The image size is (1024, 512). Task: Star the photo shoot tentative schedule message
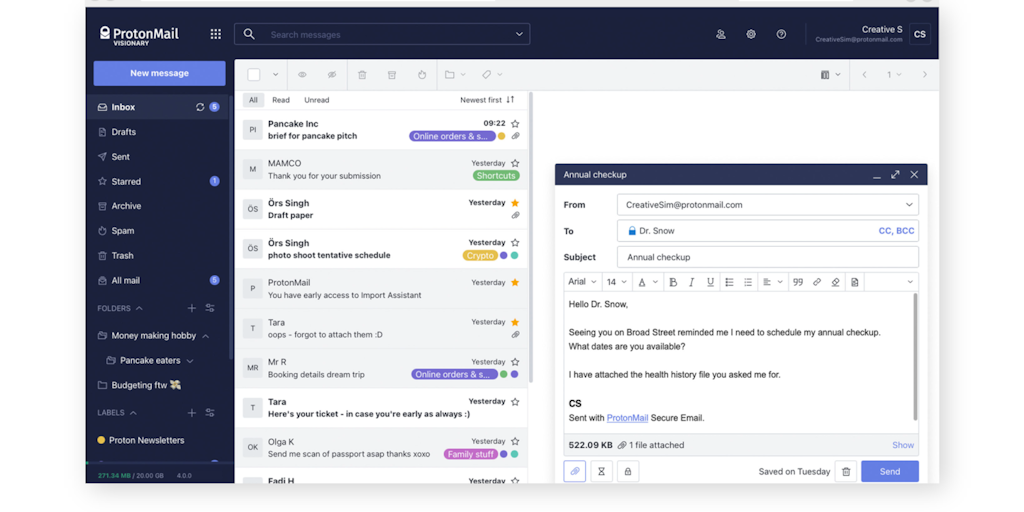click(x=515, y=242)
